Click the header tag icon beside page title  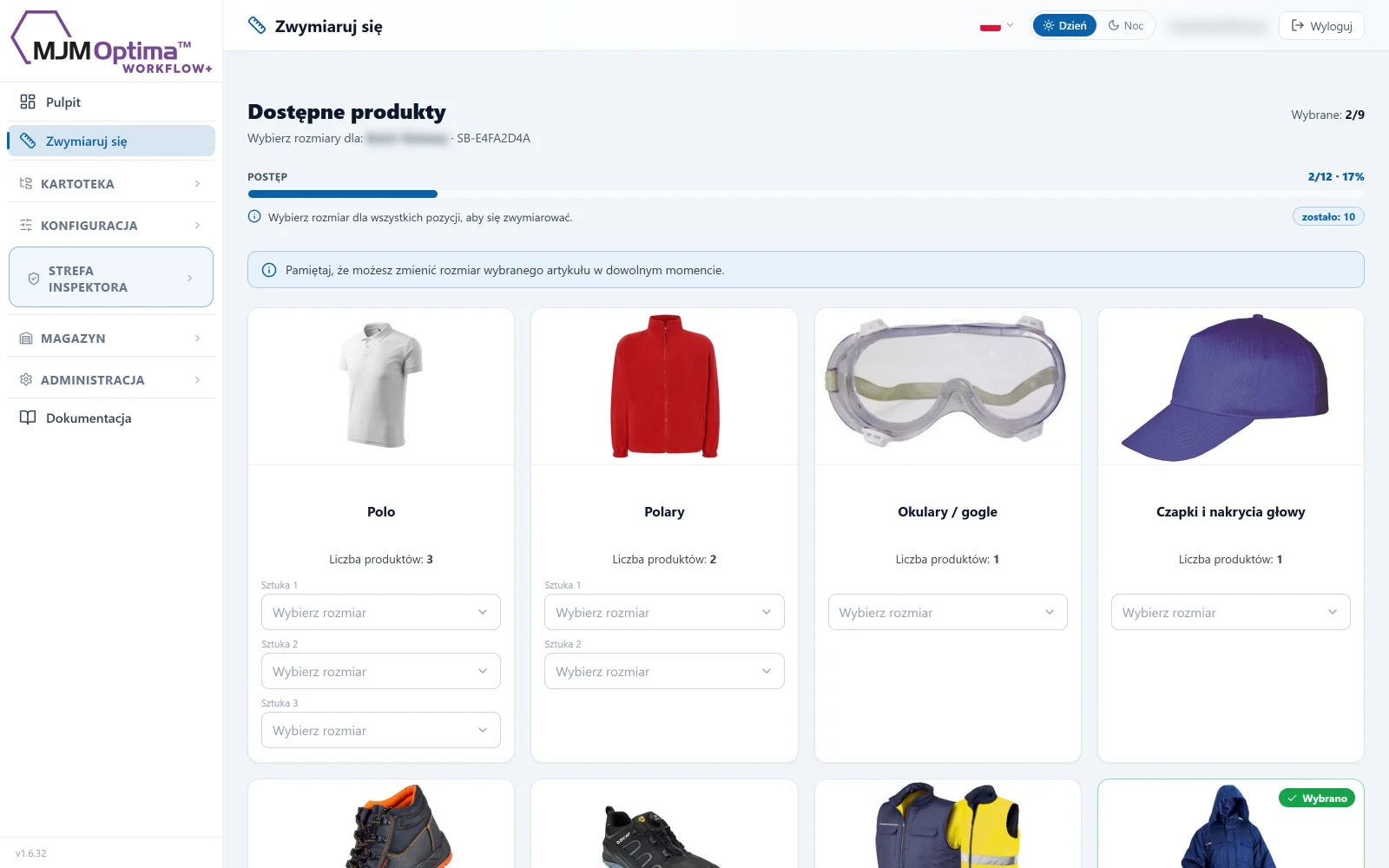[257, 25]
